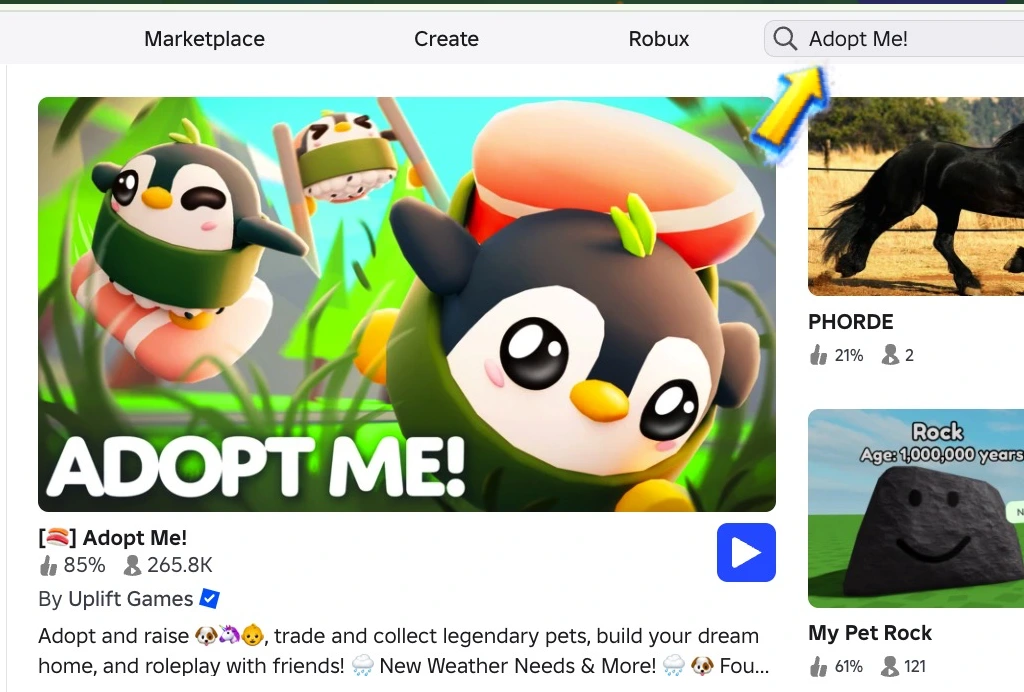Screen dimensions: 1024x692
Task: Click the Adopt Me! description text
Action: tap(404, 650)
